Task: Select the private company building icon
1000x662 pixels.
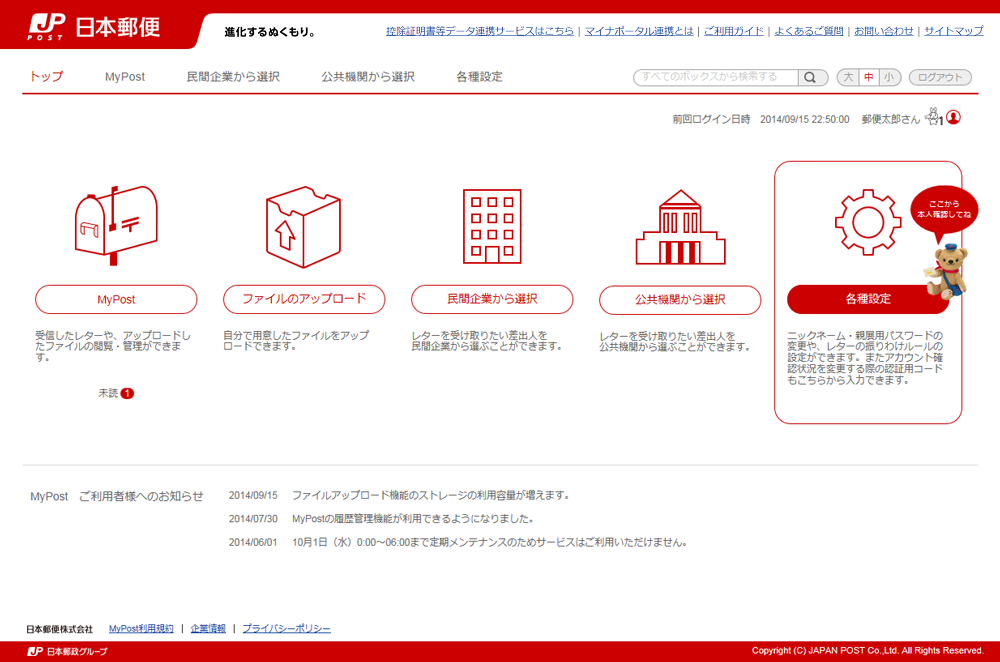Action: point(492,226)
